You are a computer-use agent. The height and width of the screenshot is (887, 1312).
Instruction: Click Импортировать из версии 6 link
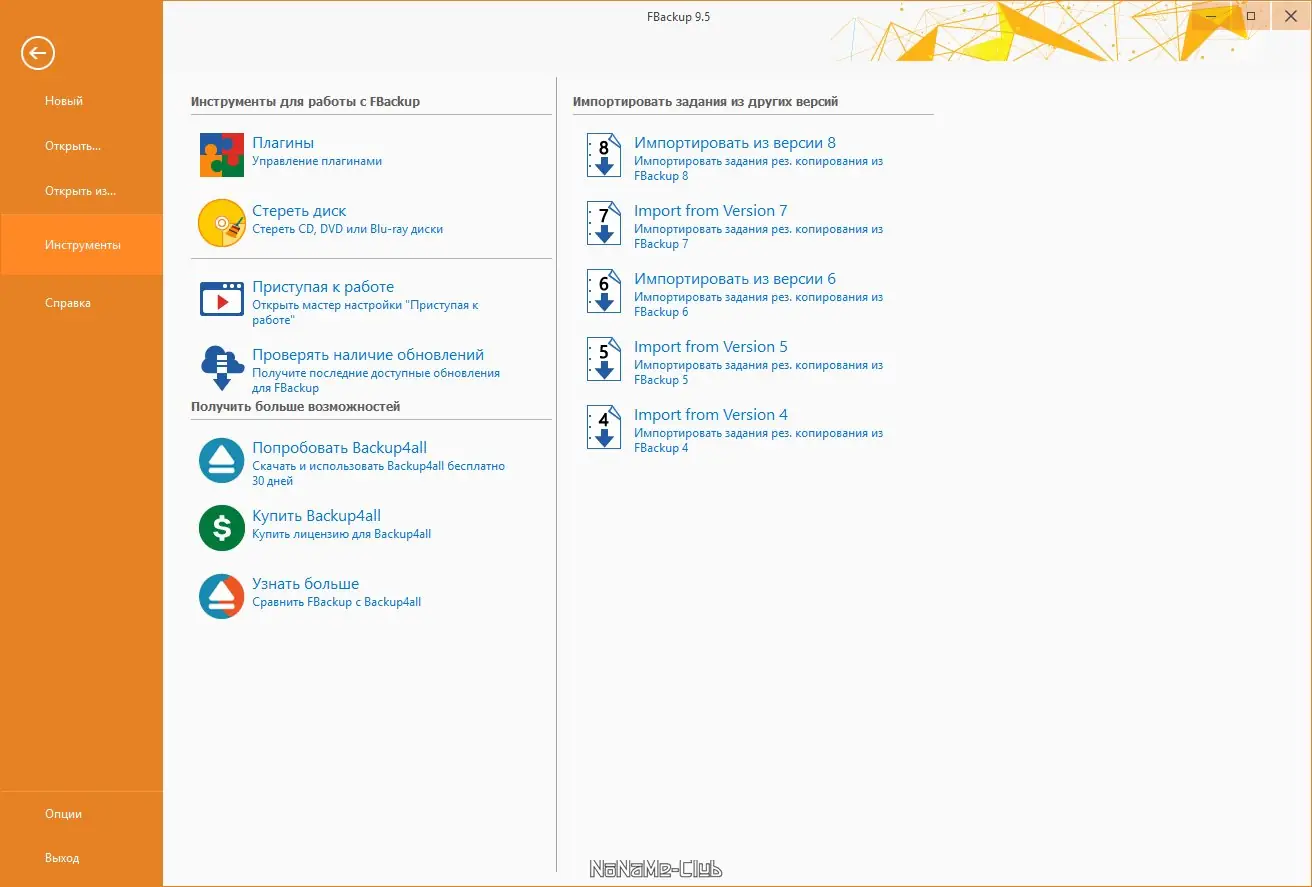(735, 279)
